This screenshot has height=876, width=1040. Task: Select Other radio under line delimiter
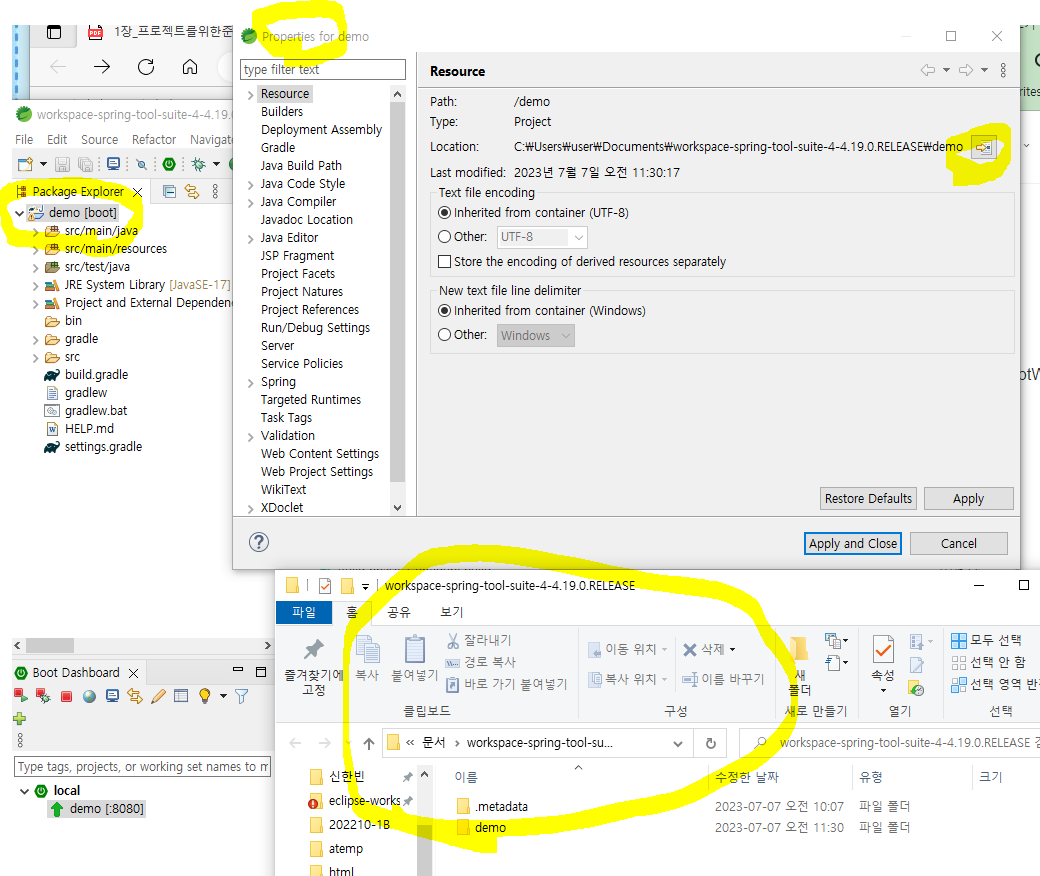tap(444, 335)
